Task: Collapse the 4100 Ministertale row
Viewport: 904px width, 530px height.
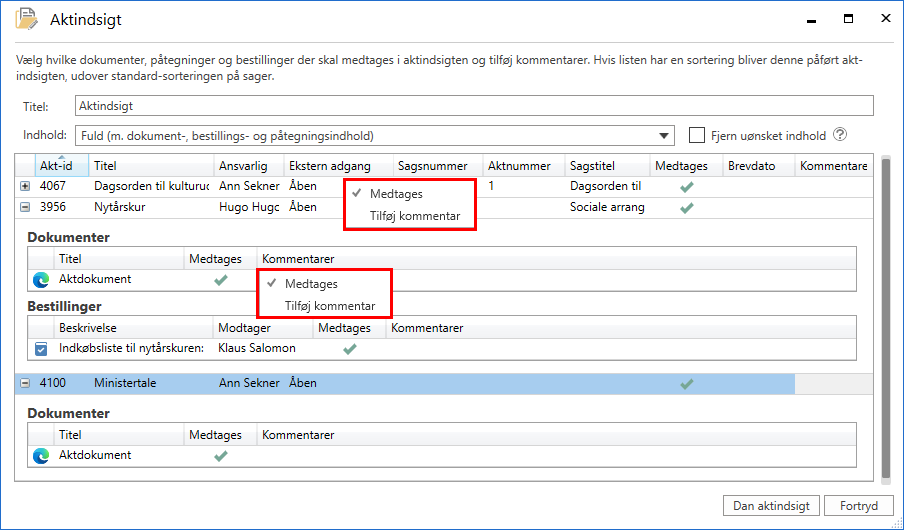Action: 25,383
